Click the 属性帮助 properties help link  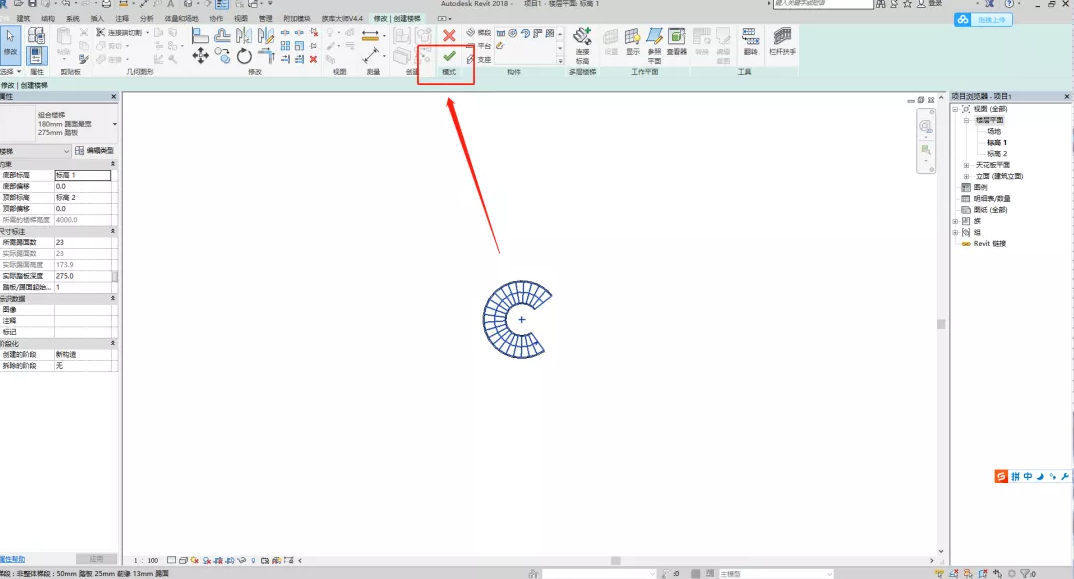[12, 559]
